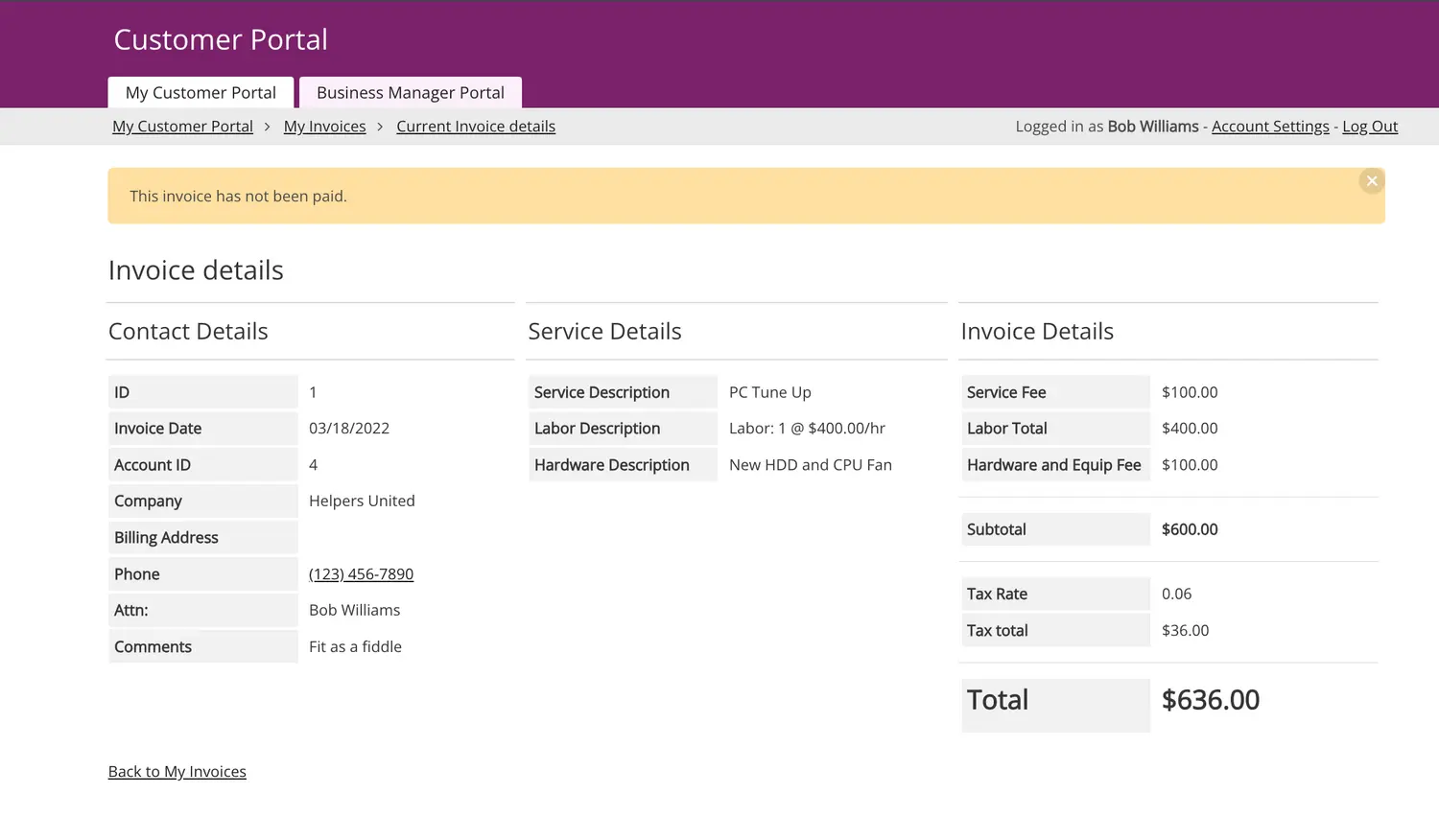Dismiss the unpaid invoice alert banner
This screenshot has width=1439, height=840.
pos(1371,181)
